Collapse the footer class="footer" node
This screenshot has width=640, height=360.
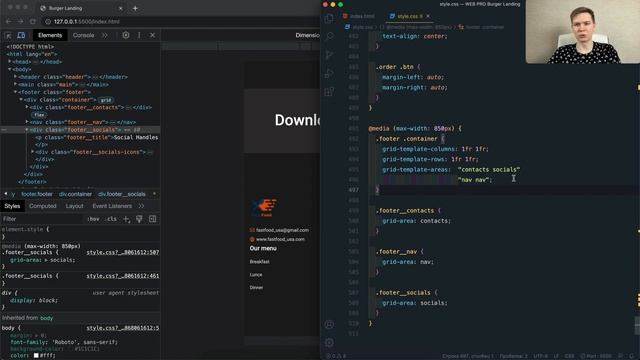click(x=16, y=92)
